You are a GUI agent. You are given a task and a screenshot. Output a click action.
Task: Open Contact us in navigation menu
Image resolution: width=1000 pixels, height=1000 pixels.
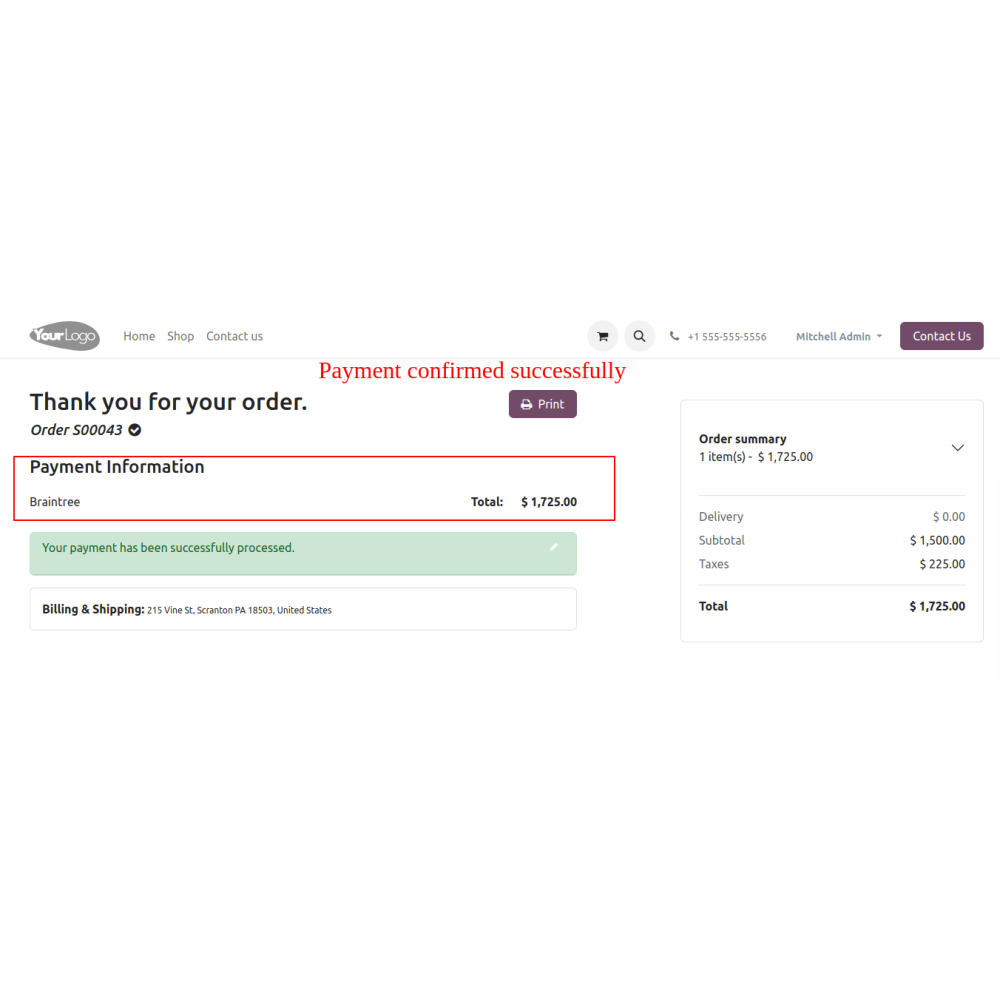click(235, 337)
